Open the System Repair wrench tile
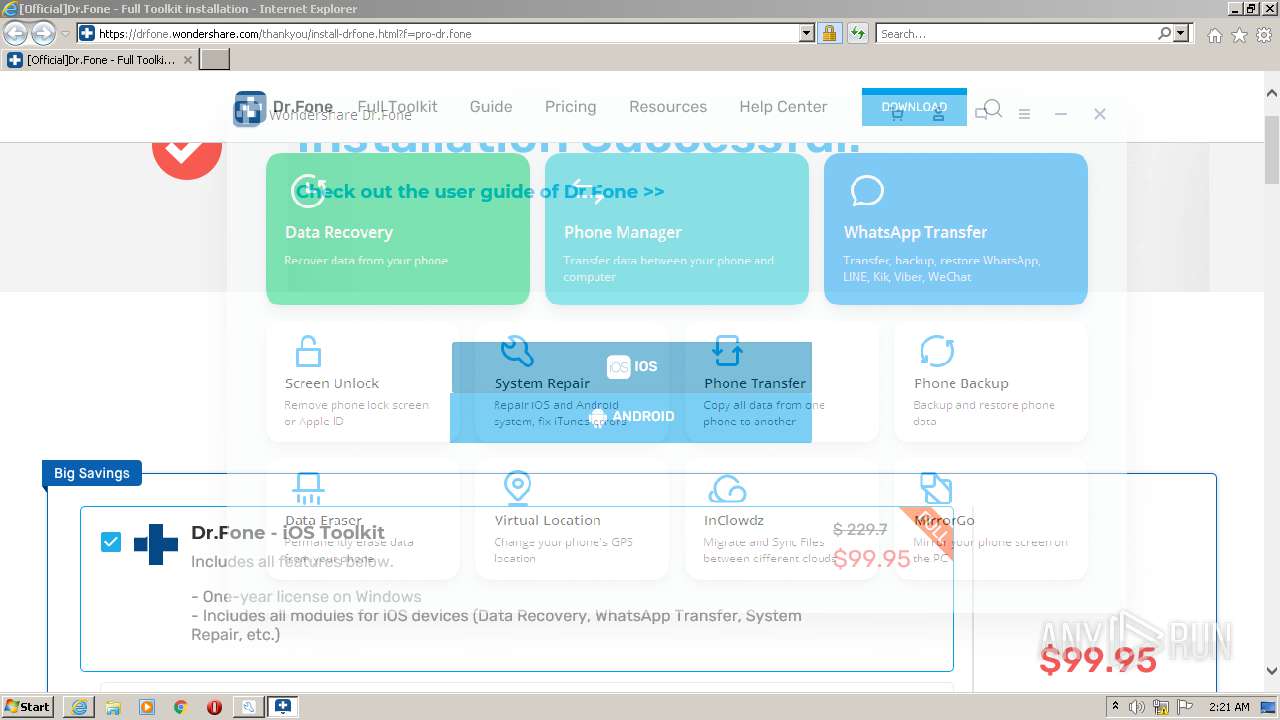The image size is (1280, 720). (x=572, y=382)
